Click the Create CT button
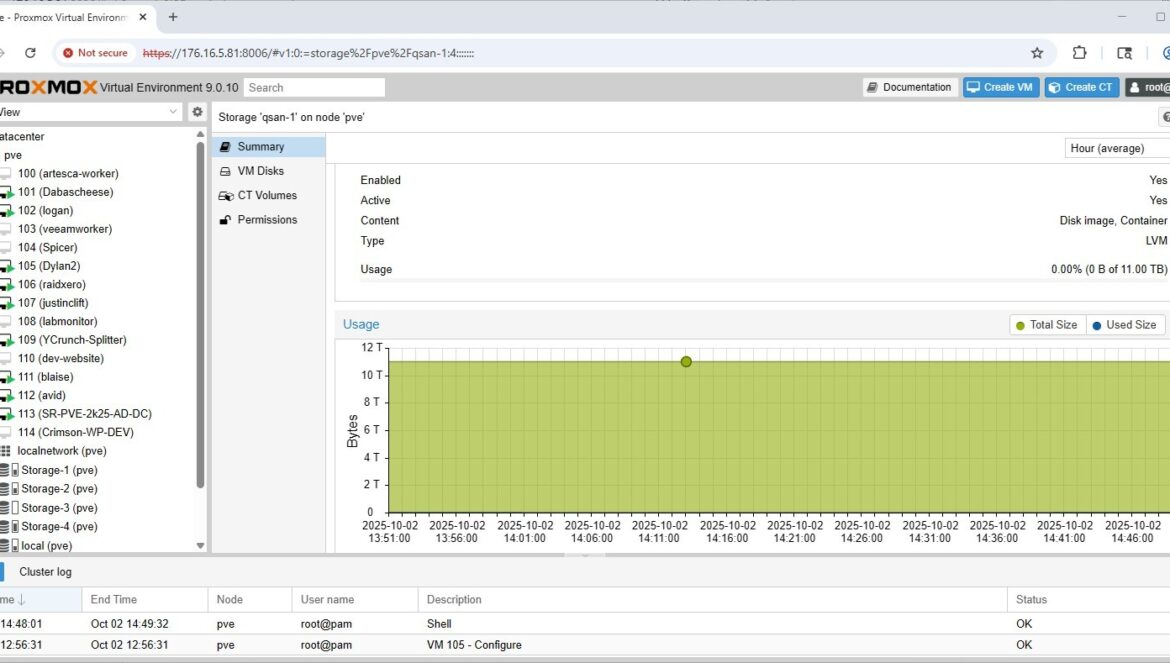This screenshot has width=1170, height=663. coord(1081,87)
